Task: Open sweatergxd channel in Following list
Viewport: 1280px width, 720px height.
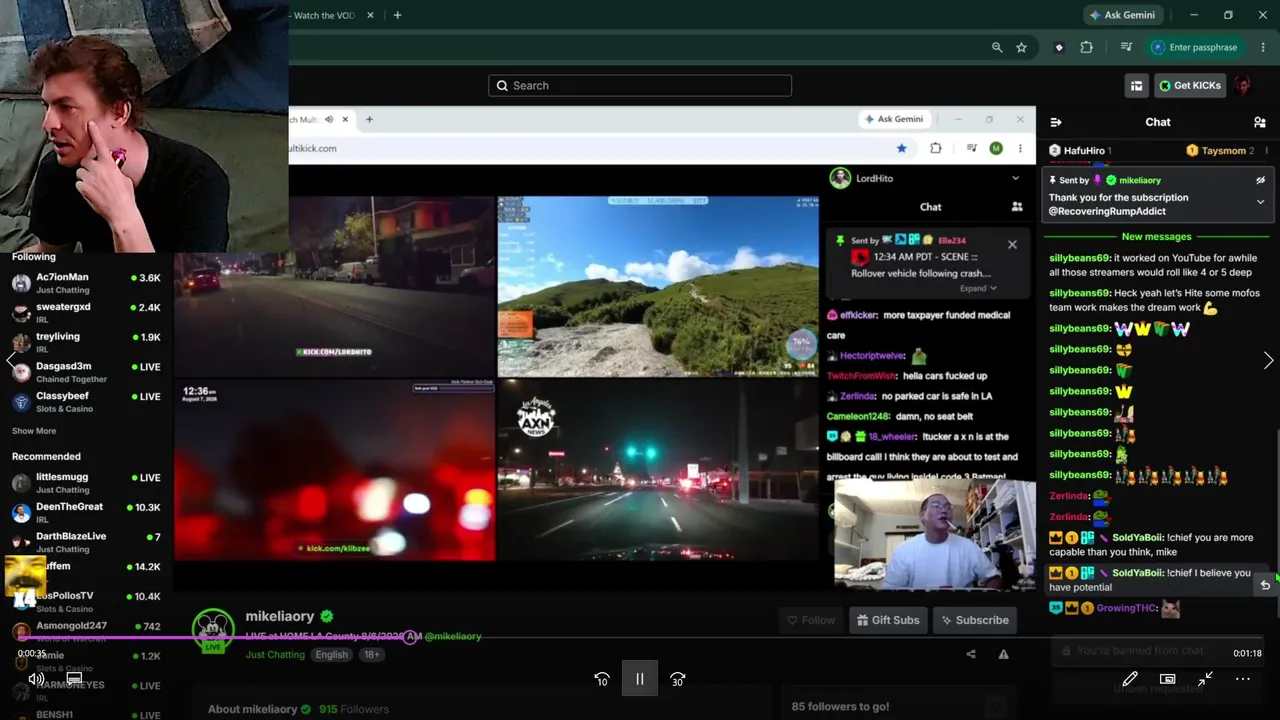Action: click(x=86, y=313)
